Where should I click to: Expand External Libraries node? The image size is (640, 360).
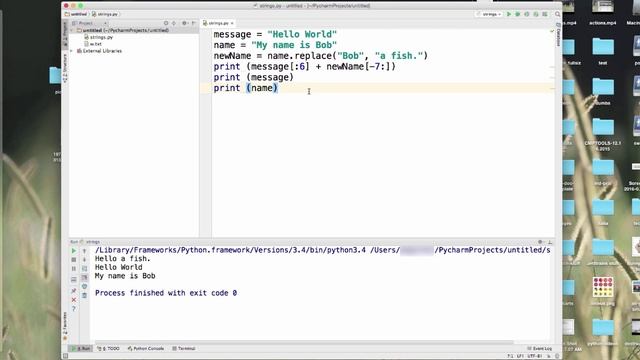(72, 51)
